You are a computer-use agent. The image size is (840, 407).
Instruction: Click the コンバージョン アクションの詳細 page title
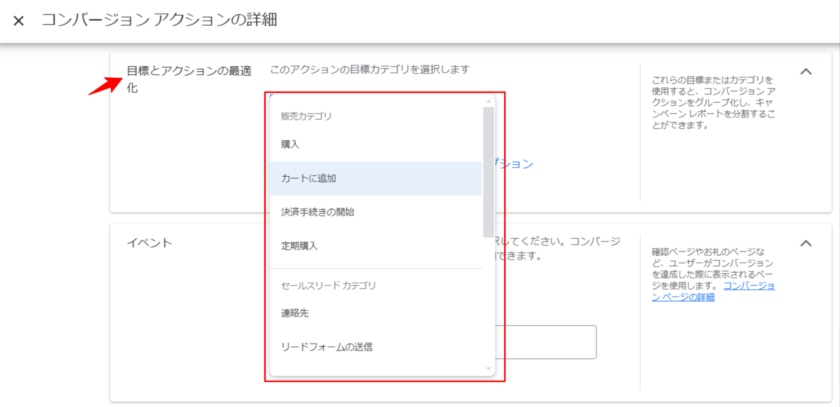(159, 20)
